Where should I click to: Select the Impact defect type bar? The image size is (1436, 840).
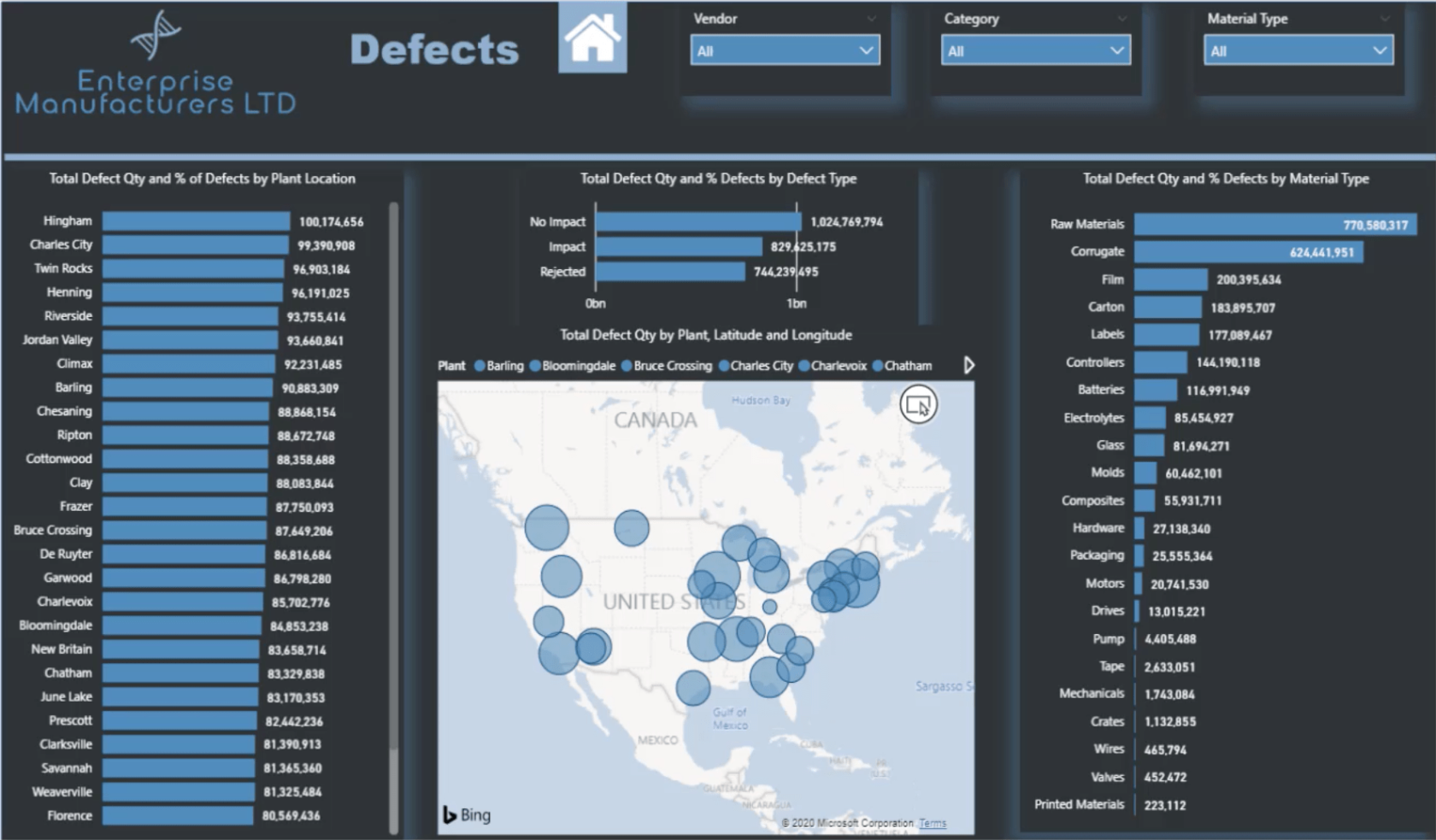[x=679, y=247]
